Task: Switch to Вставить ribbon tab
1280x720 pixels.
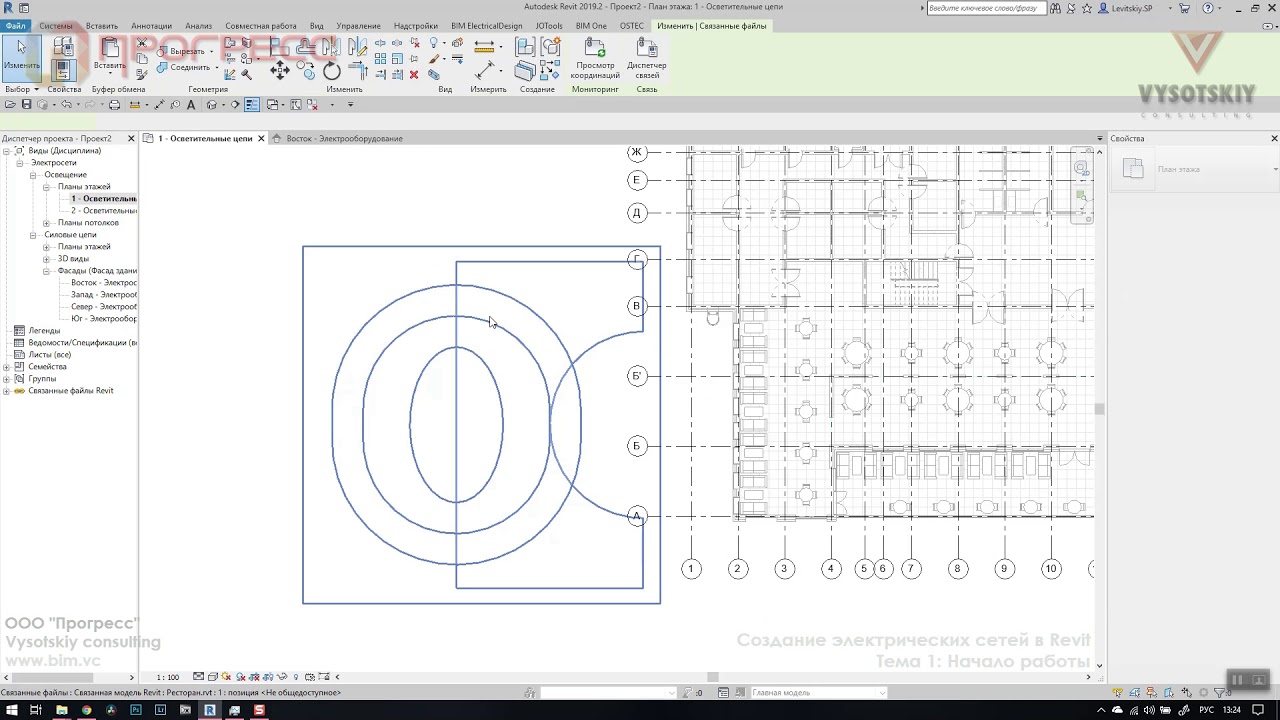Action: pyautogui.click(x=102, y=26)
